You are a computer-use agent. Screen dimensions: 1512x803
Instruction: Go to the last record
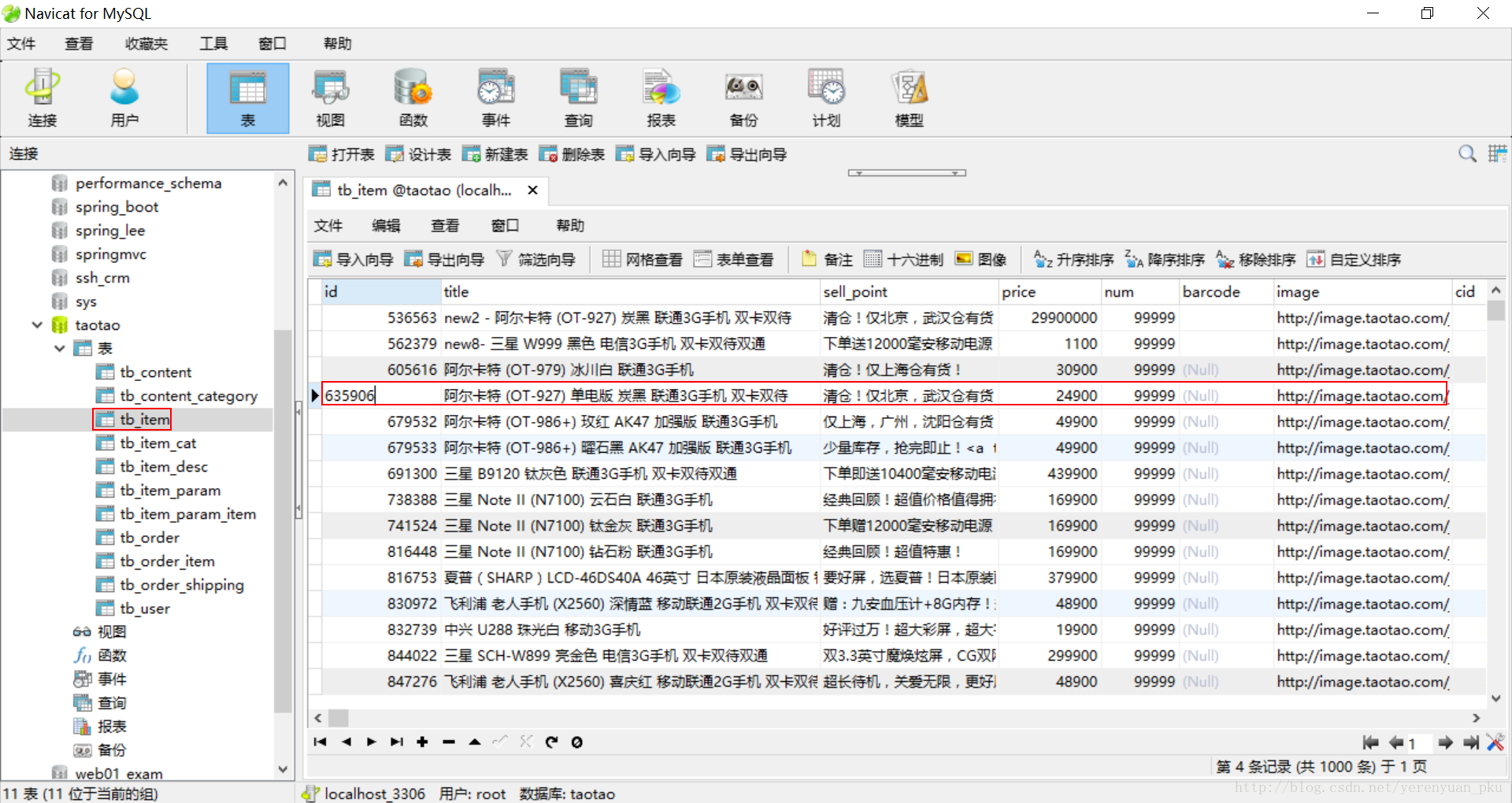[397, 742]
